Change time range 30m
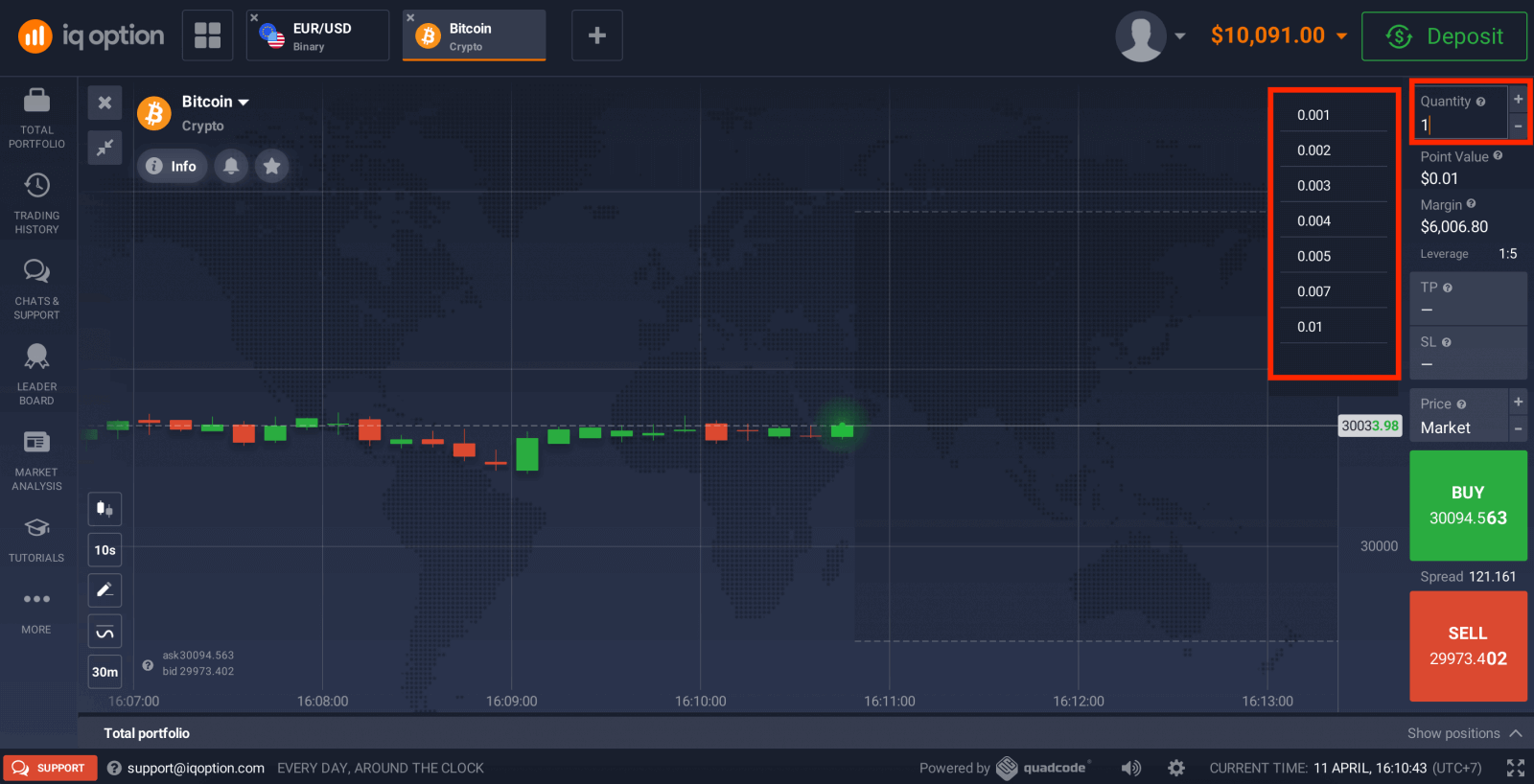This screenshot has width=1534, height=784. (105, 672)
